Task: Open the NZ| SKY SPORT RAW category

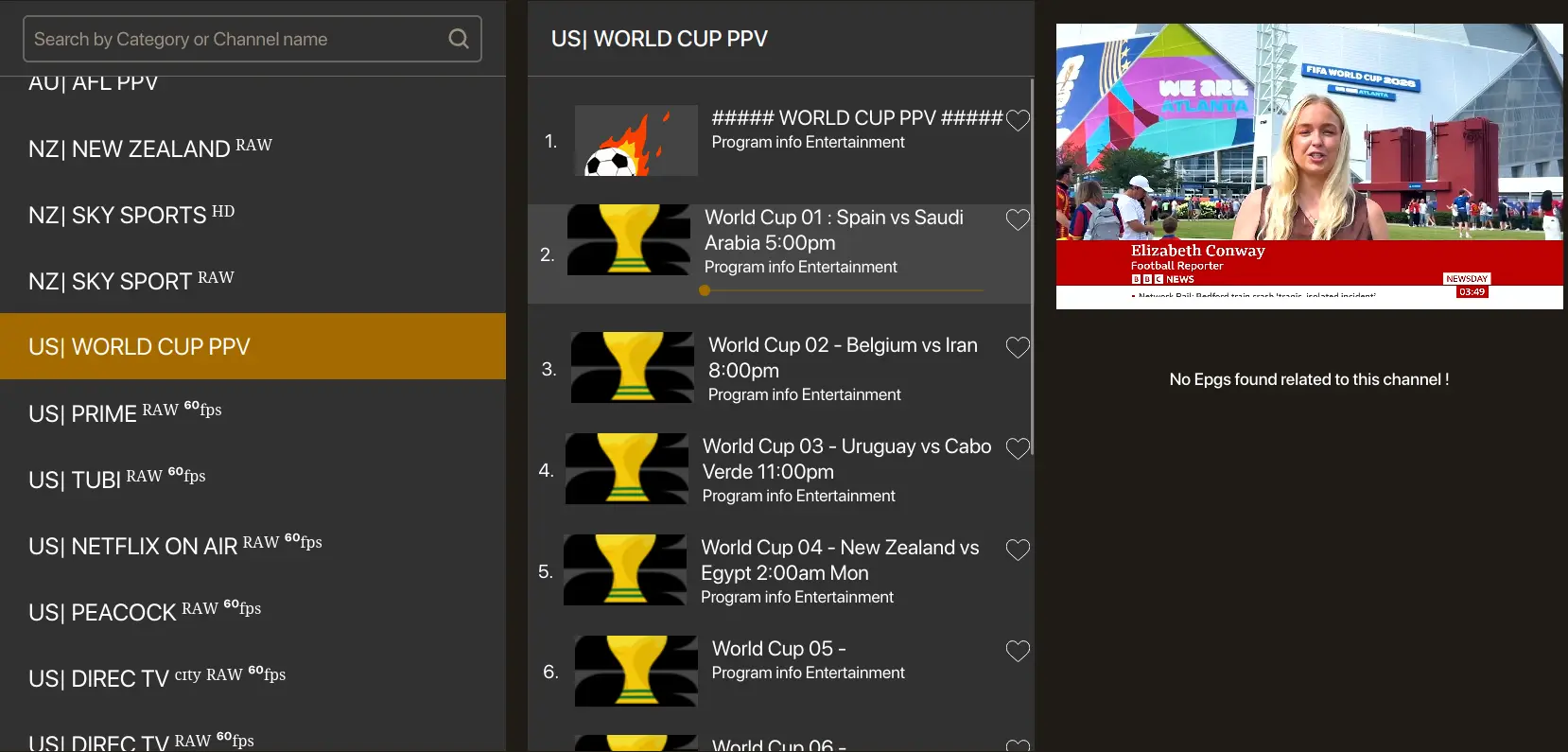Action: coord(253,281)
